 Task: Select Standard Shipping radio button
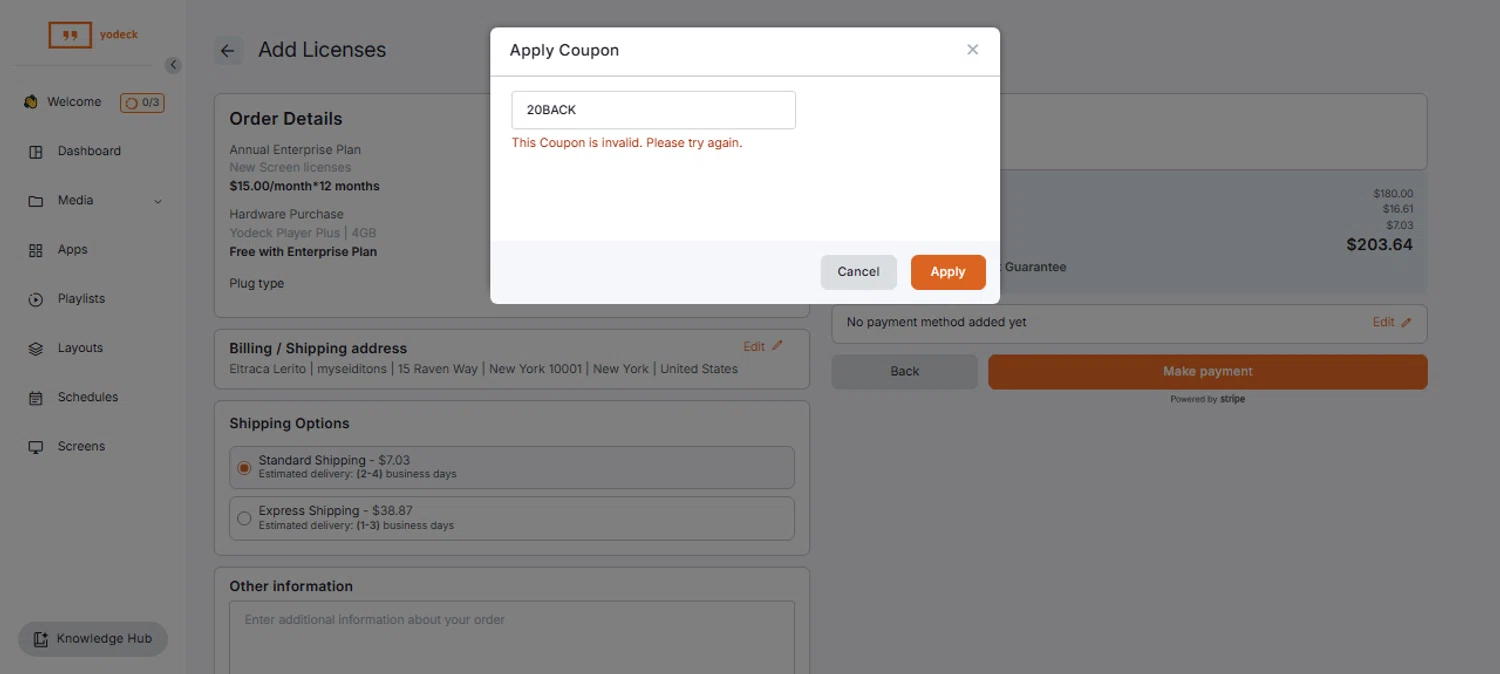(x=244, y=467)
